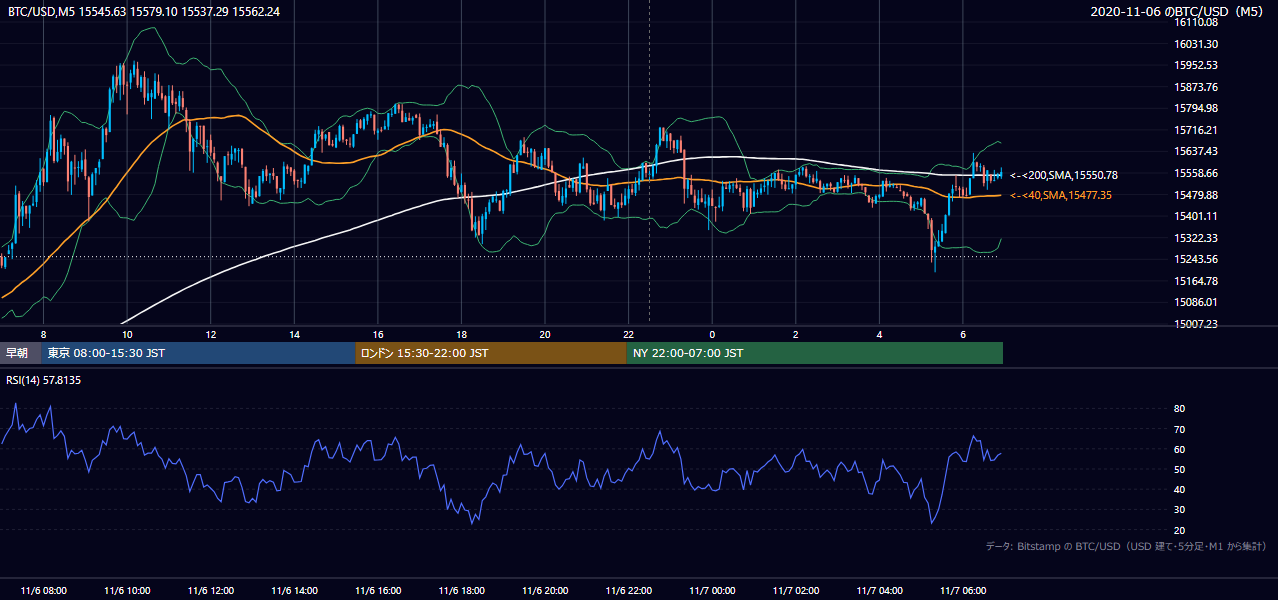1278x600 pixels.
Task: Click the NY 22:00-07:00 JST session bar
Action: (815, 353)
